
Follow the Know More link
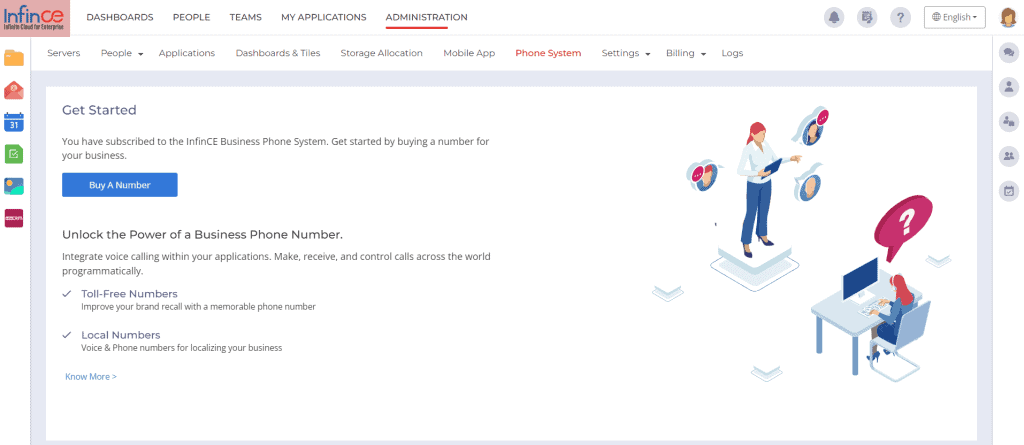[91, 377]
